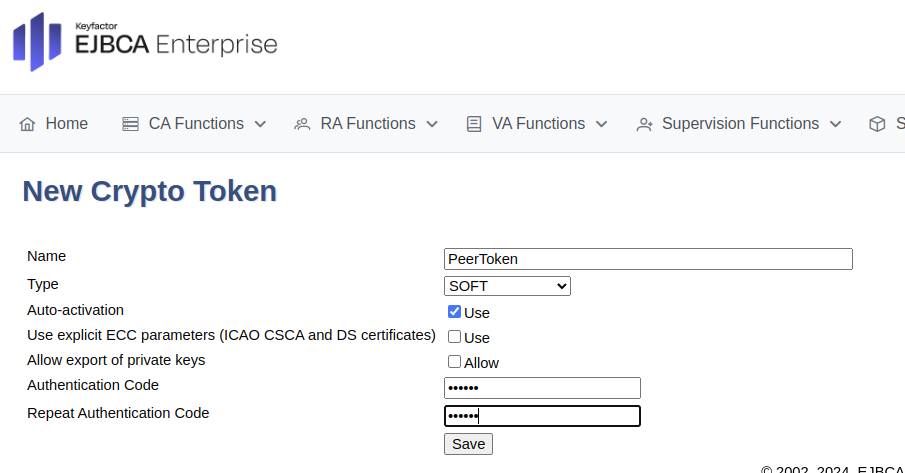Click the cube icon in navigation bar

[x=877, y=124]
